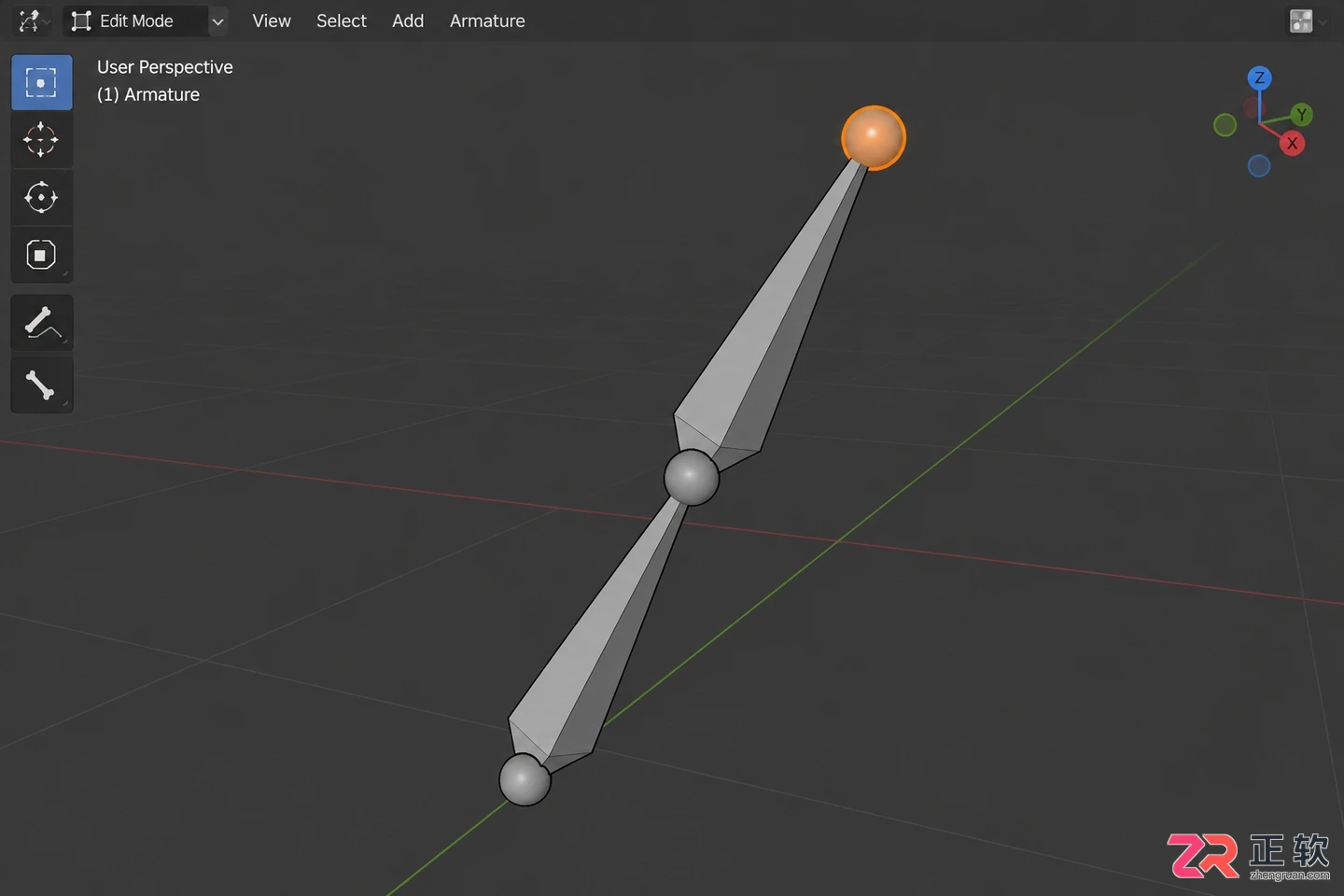Open the viewport shading icon at top right
Viewport: 1344px width, 896px height.
pyautogui.click(x=1301, y=21)
